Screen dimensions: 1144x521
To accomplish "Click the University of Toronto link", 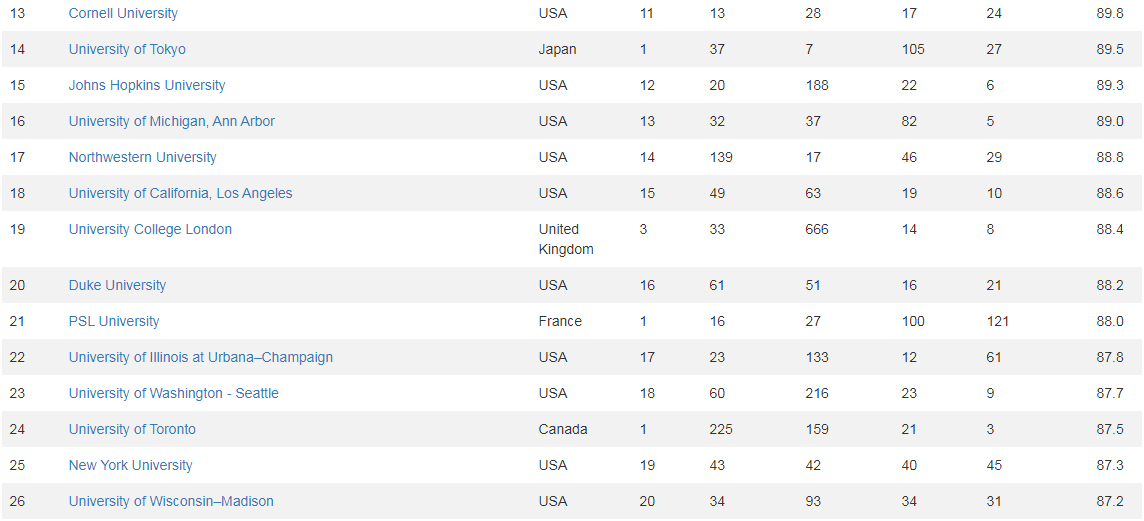I will (132, 429).
